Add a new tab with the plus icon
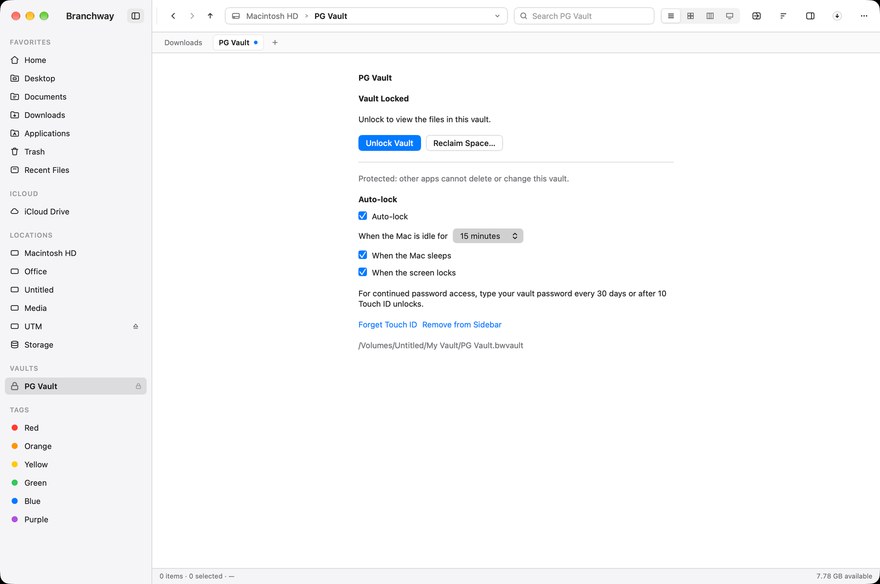 [275, 43]
